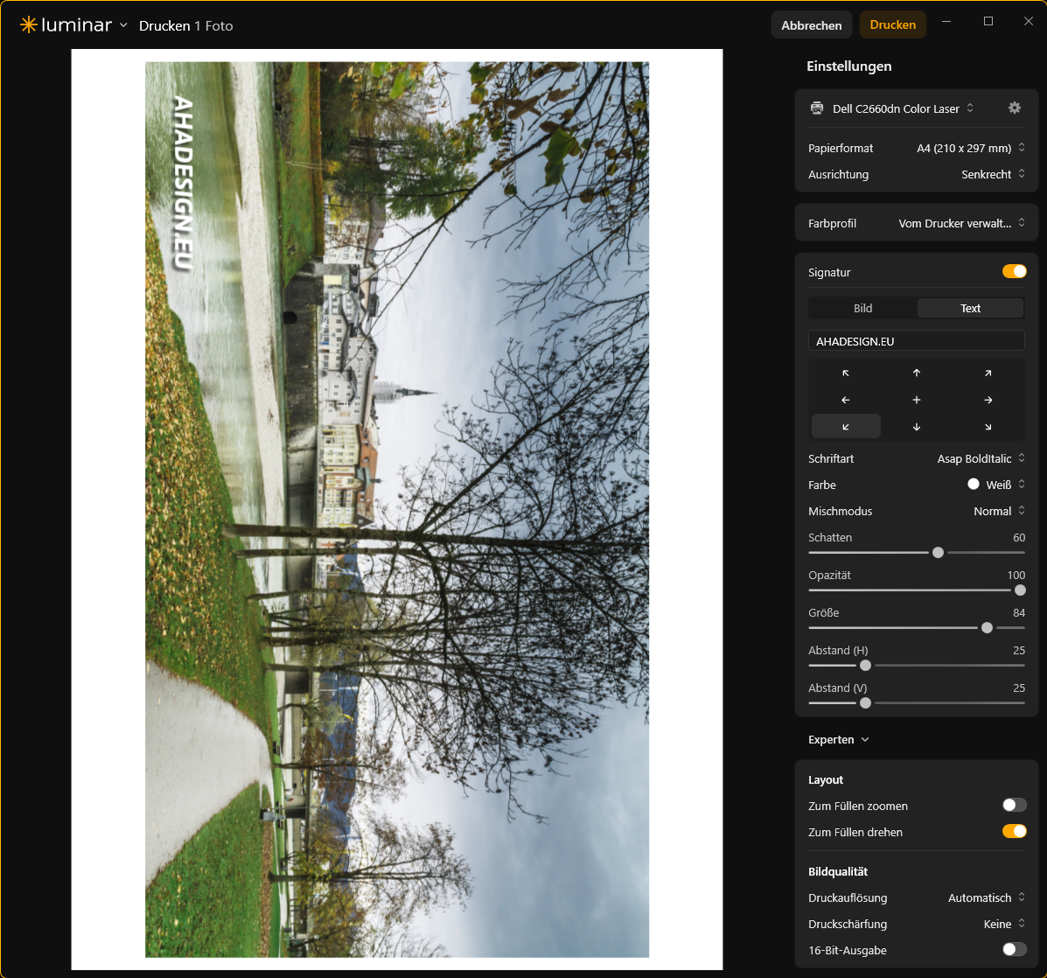The image size is (1047, 978).
Task: Toggle the Signatur switch off
Action: coord(1014,272)
